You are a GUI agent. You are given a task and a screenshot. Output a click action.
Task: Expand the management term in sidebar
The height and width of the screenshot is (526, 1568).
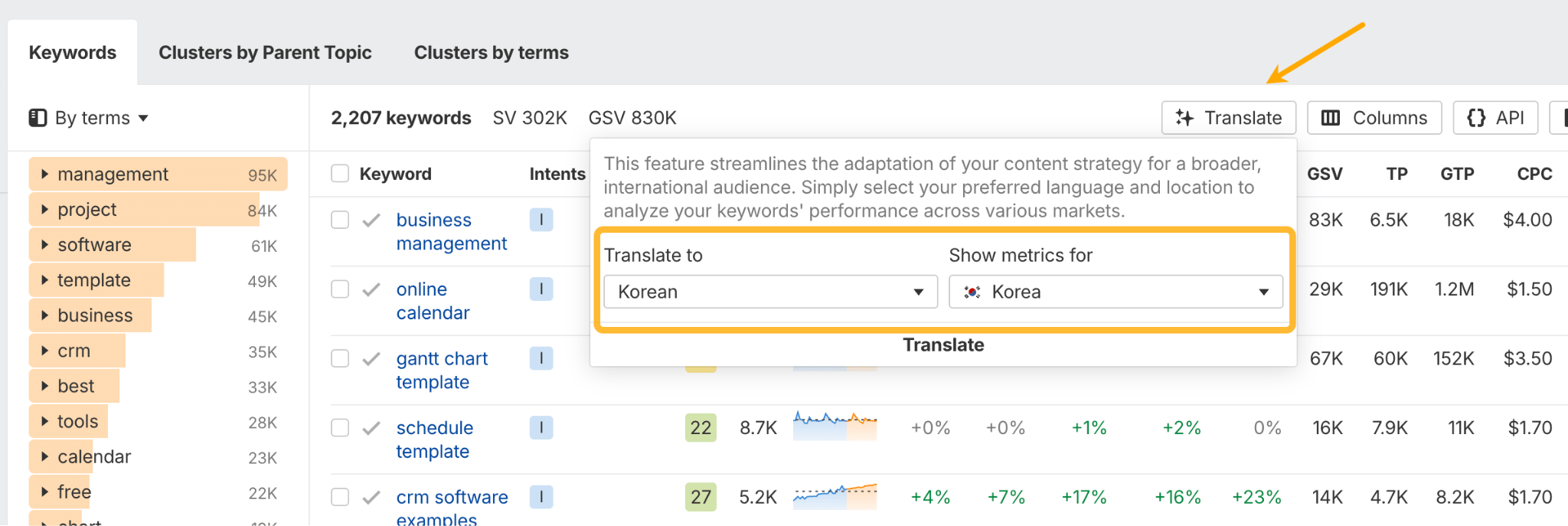[45, 174]
